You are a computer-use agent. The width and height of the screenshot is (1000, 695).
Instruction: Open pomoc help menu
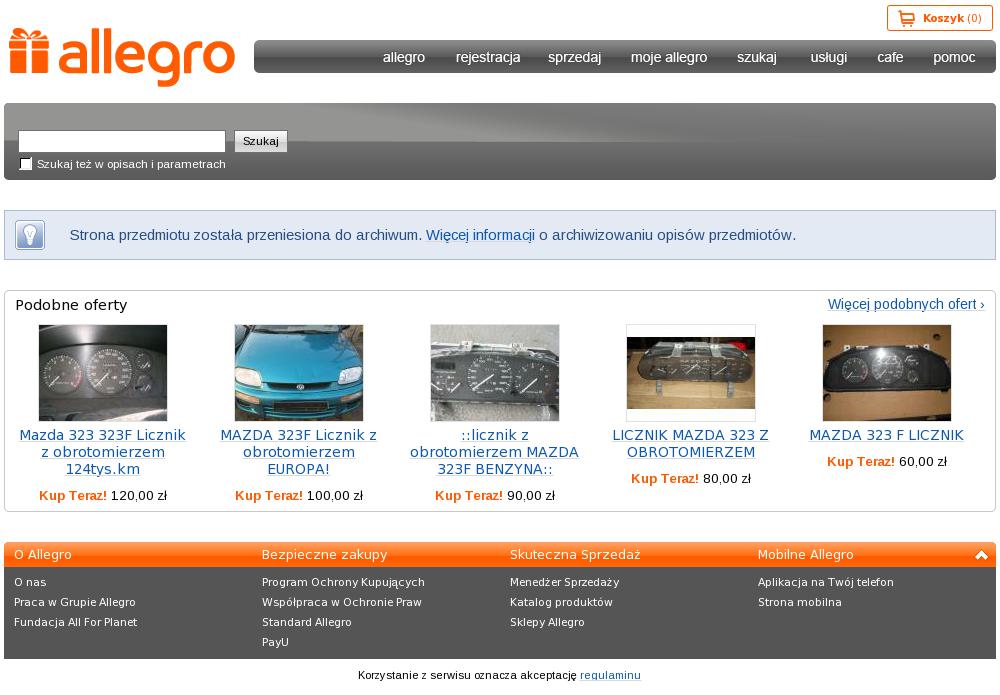954,57
